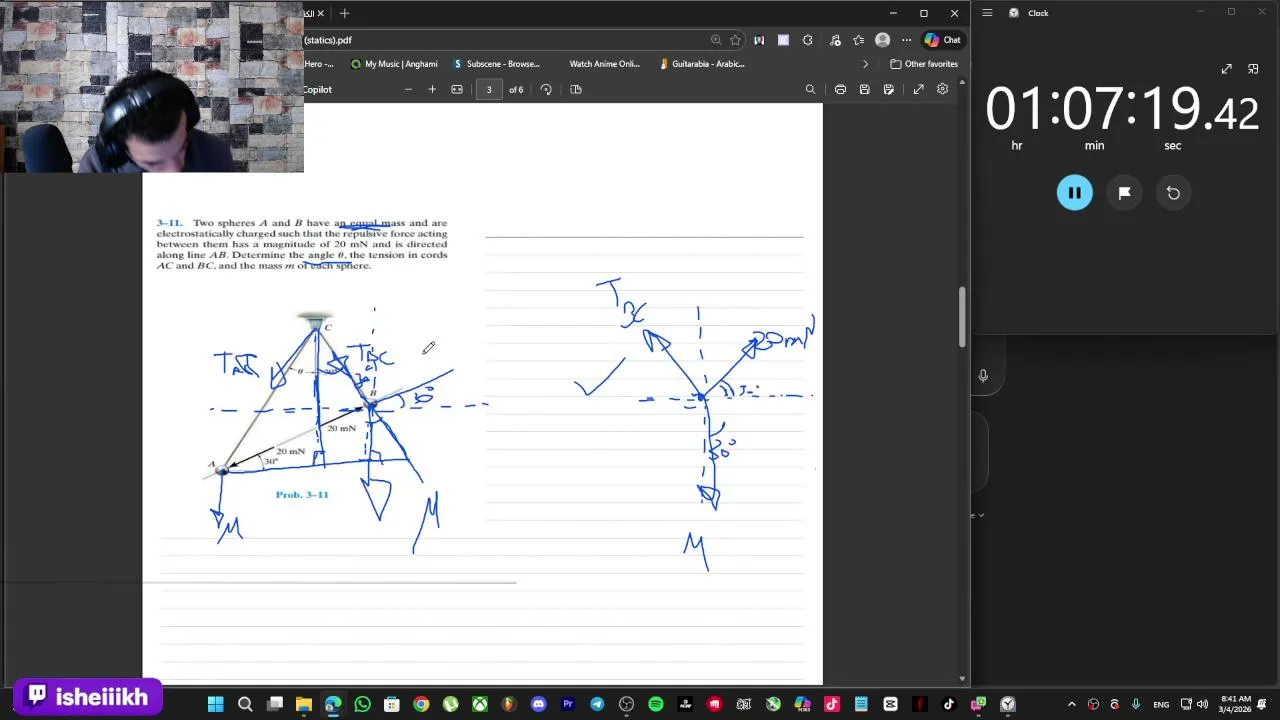The width and height of the screenshot is (1280, 720).
Task: Add this page to favorites star
Action: click(735, 40)
